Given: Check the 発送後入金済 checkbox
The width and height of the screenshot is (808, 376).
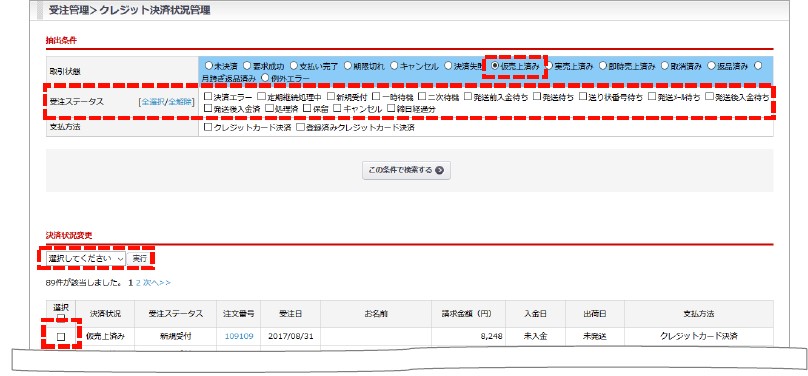Looking at the screenshot, I should [x=208, y=109].
